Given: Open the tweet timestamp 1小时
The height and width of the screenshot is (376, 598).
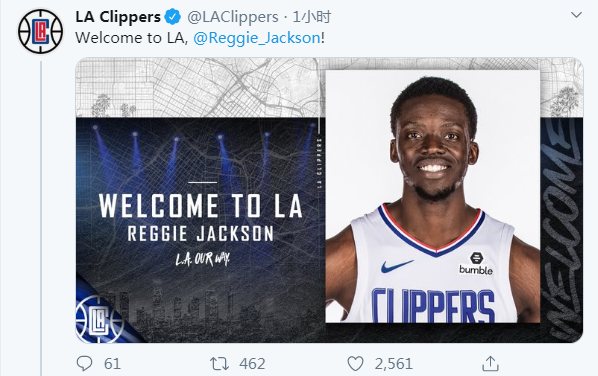Looking at the screenshot, I should click(312, 17).
